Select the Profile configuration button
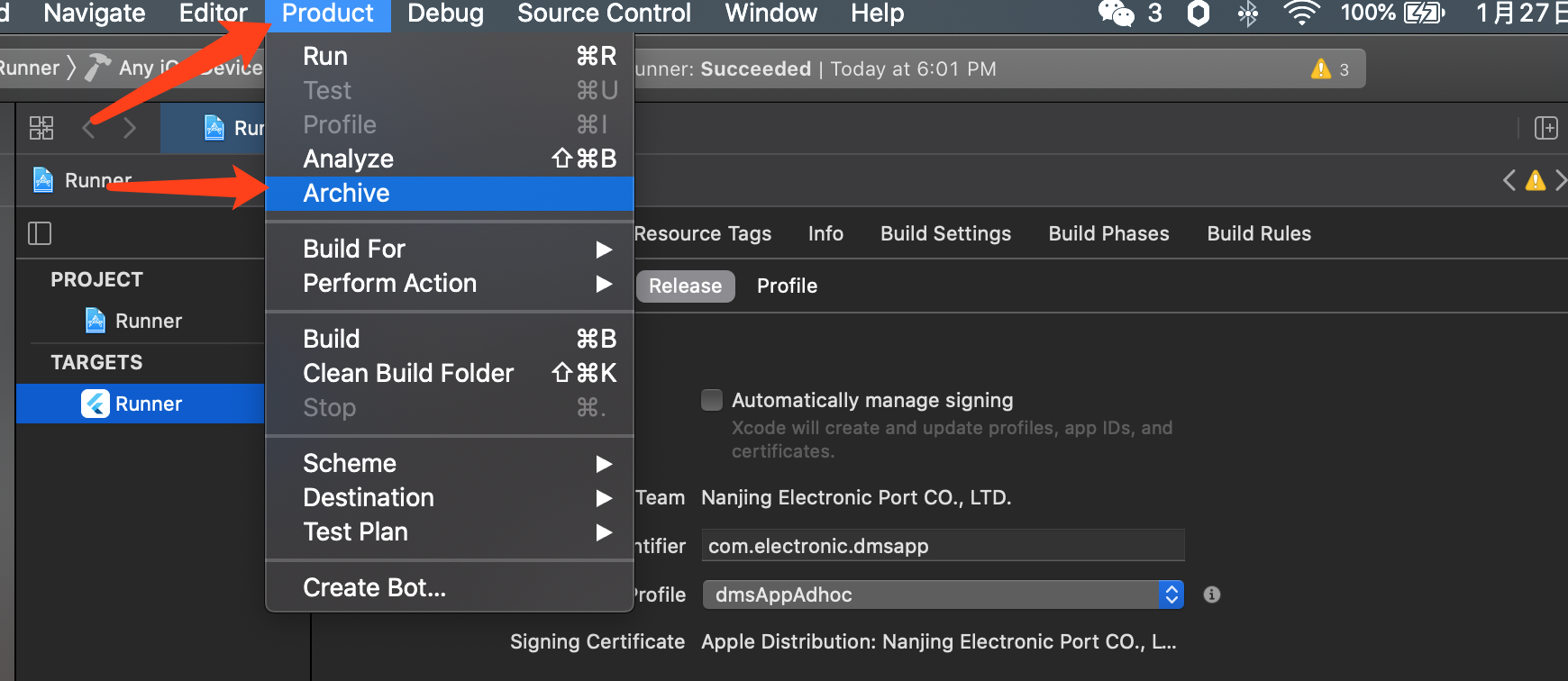This screenshot has height=681, width=1568. (x=787, y=286)
